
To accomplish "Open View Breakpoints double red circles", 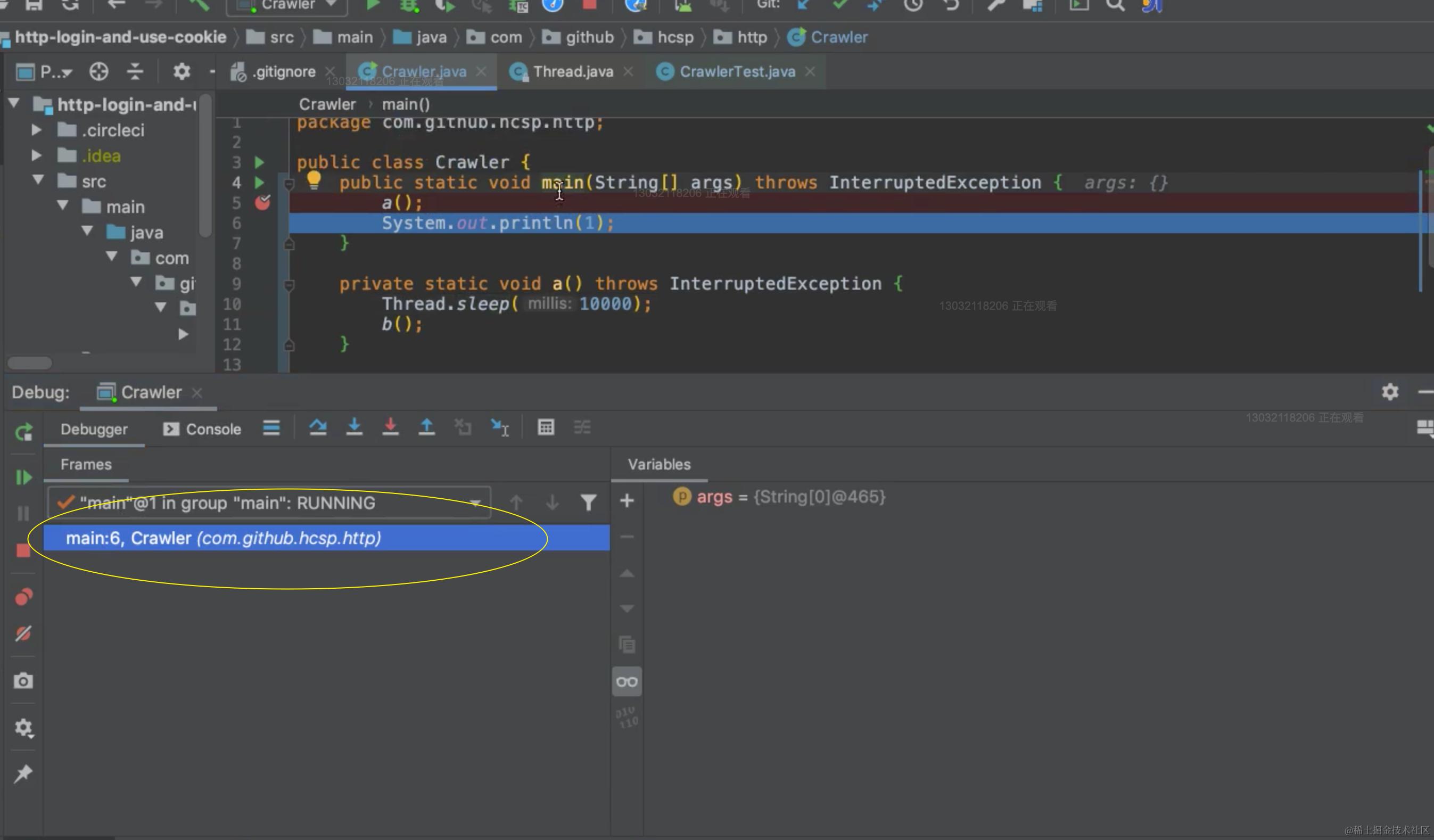I will click(23, 597).
